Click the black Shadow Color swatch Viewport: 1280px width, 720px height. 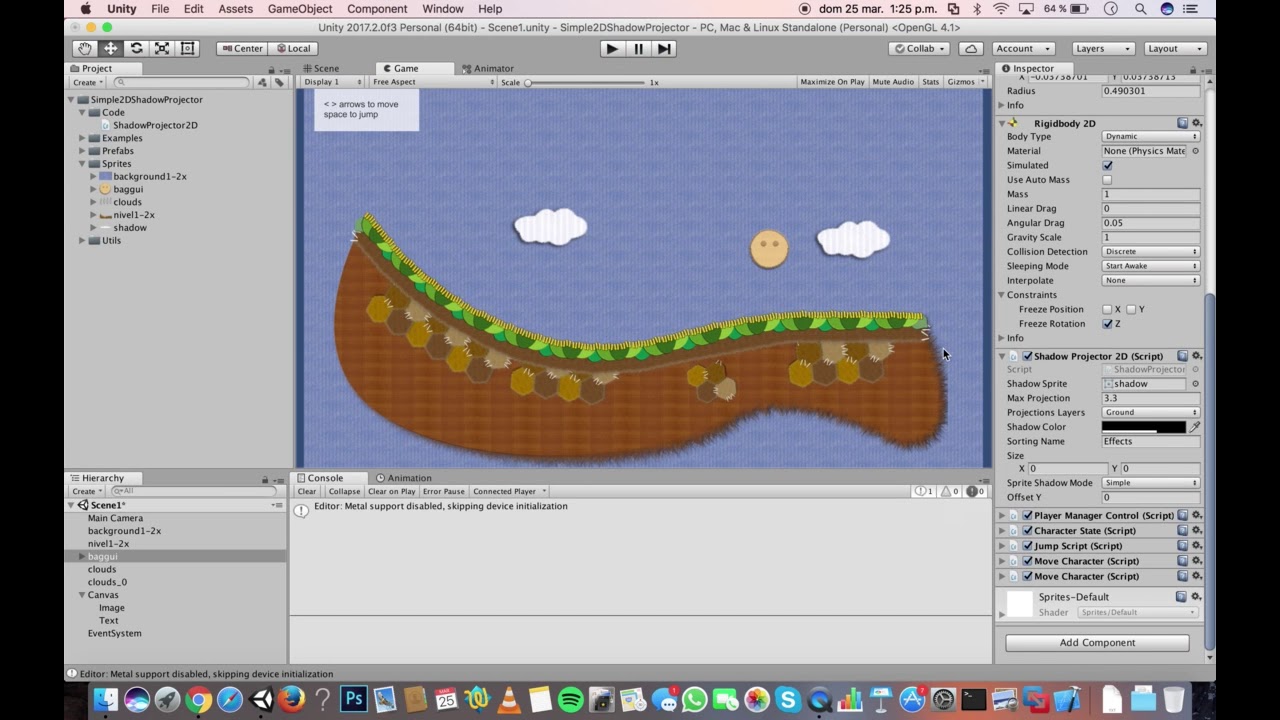(1144, 427)
